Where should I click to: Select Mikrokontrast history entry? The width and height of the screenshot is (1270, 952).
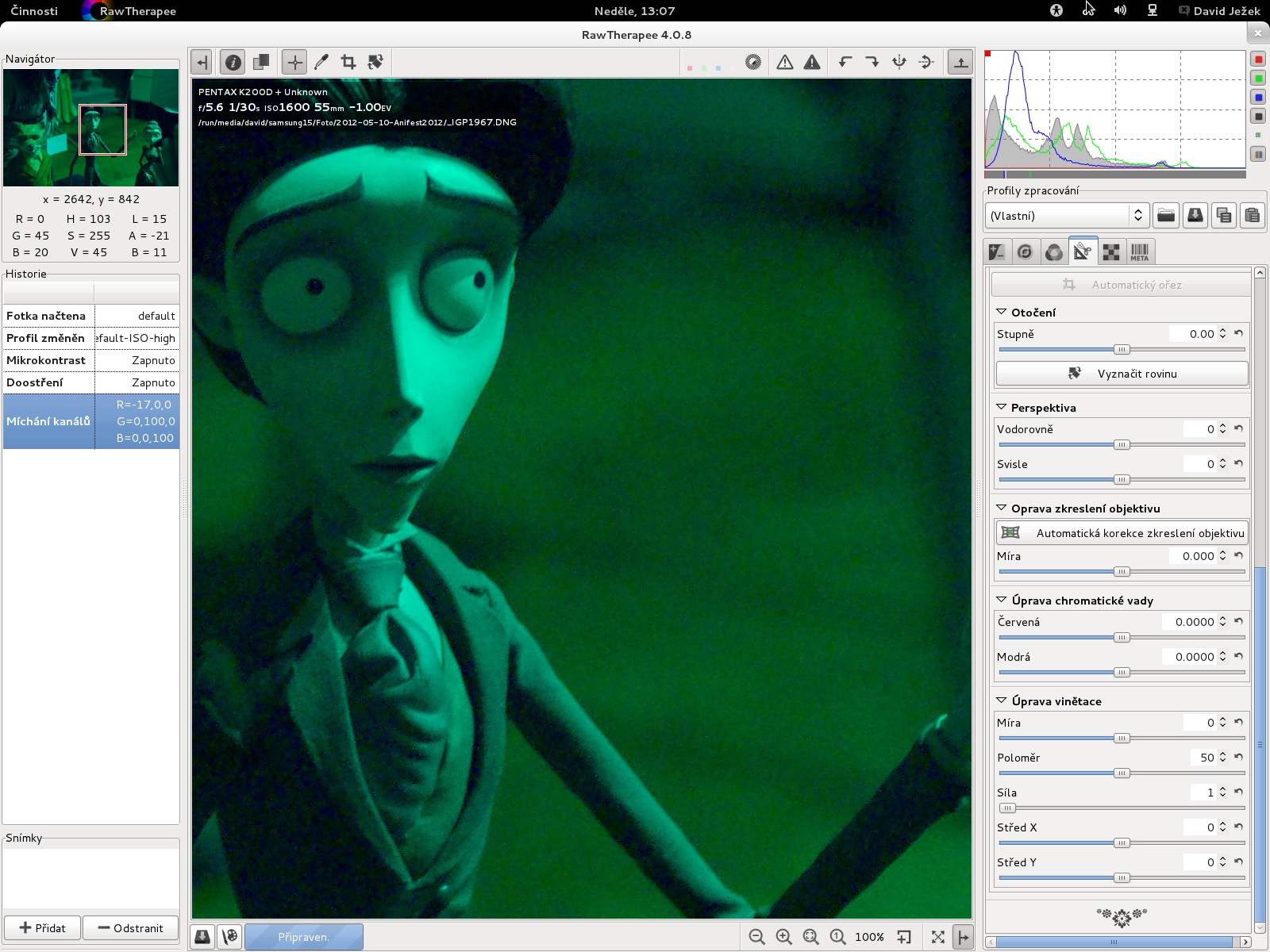point(91,360)
